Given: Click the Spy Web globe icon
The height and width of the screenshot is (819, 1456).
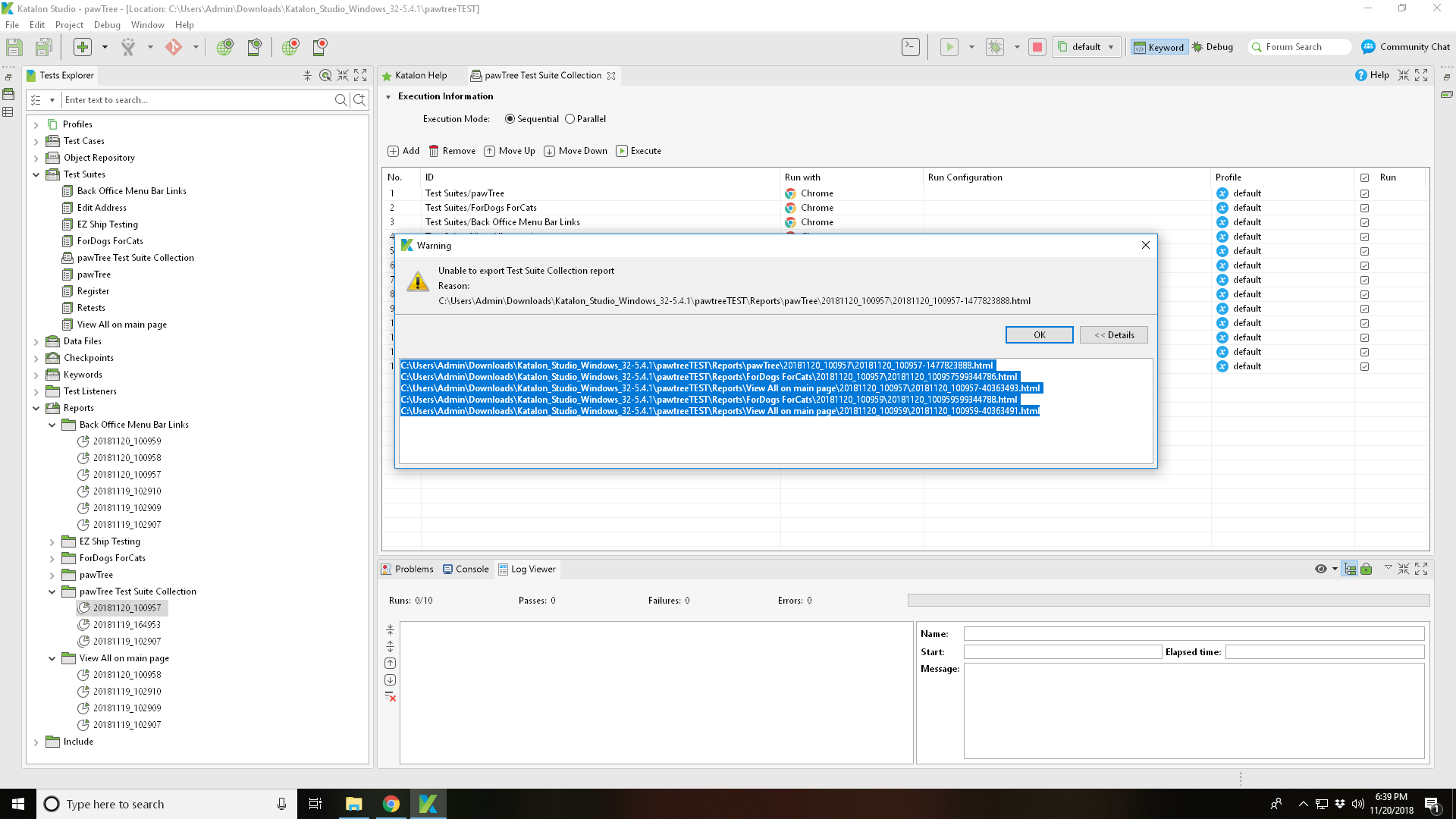Looking at the screenshot, I should pyautogui.click(x=225, y=47).
